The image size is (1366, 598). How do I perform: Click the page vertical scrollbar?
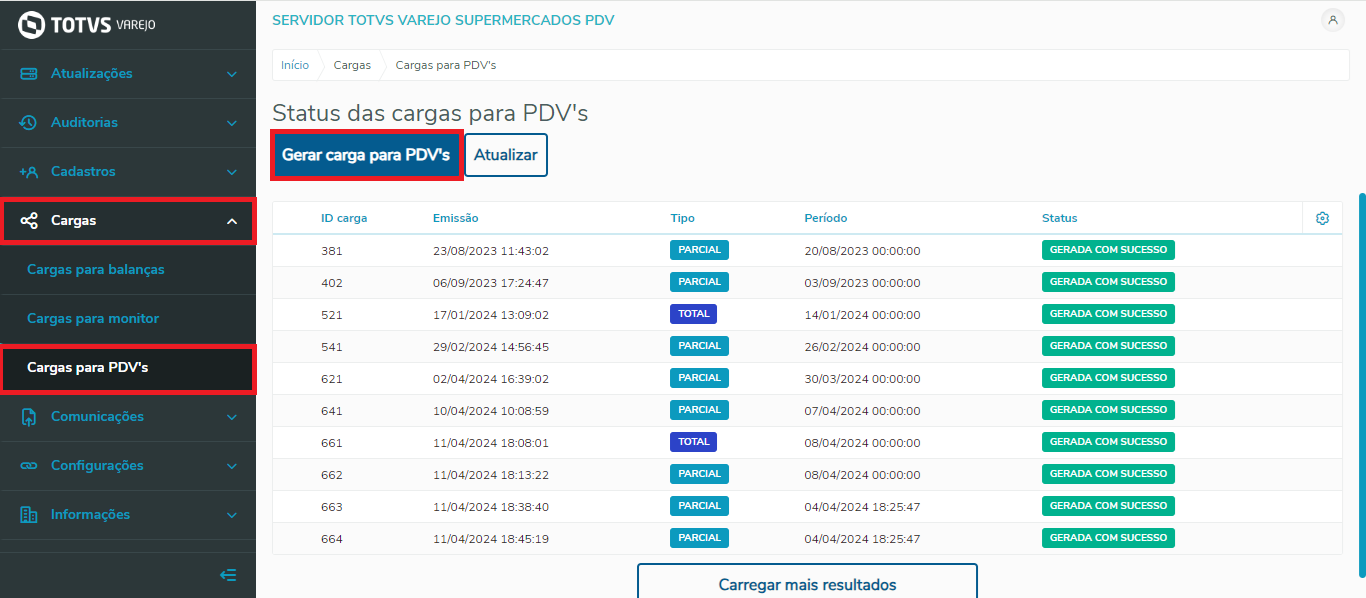pyautogui.click(x=1361, y=385)
